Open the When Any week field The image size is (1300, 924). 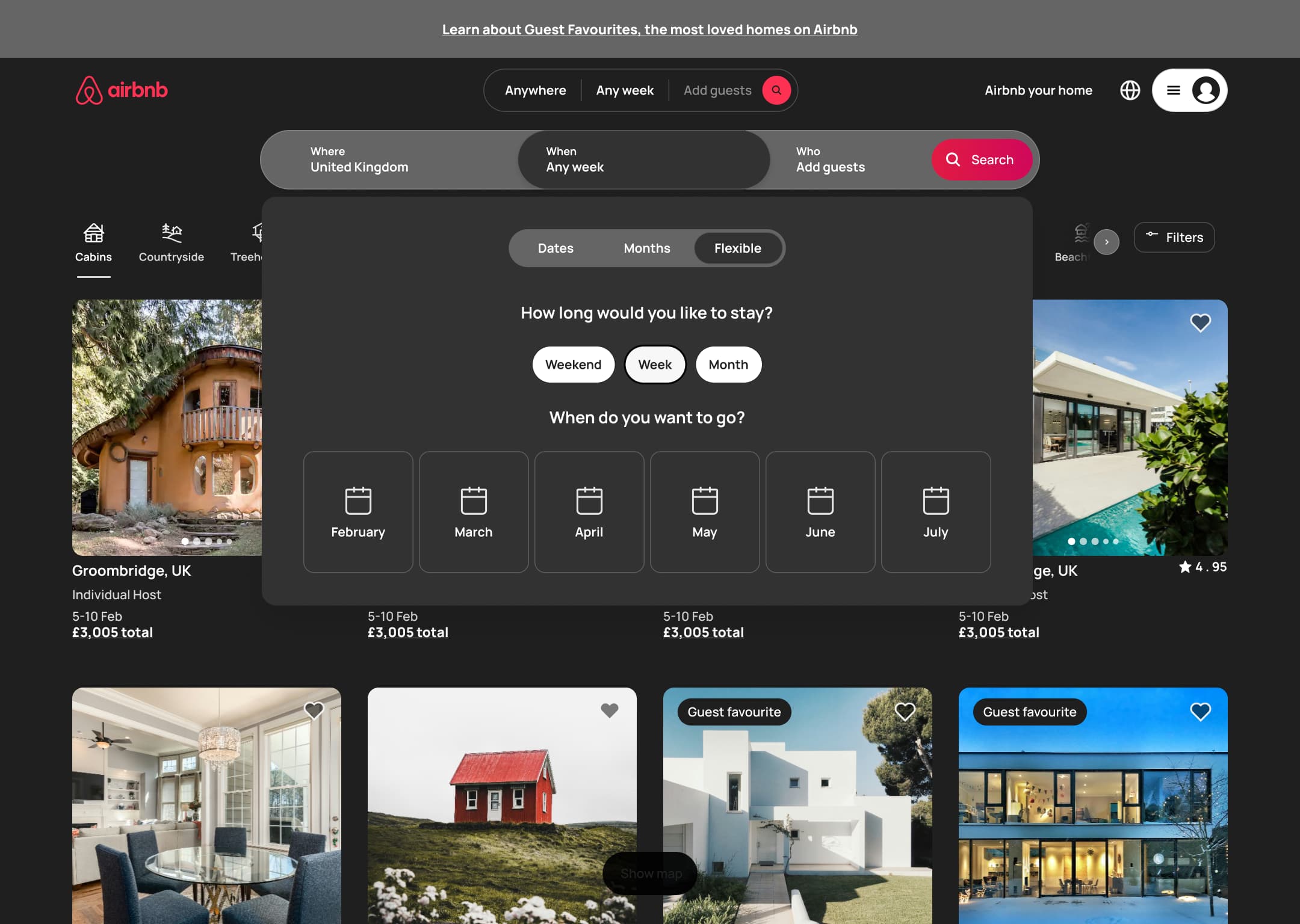[644, 159]
